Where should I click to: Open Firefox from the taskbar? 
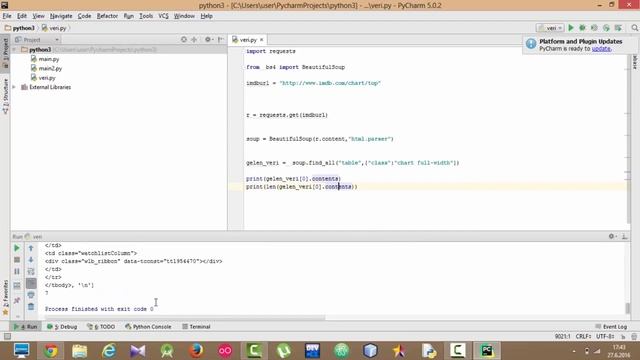coord(196,351)
